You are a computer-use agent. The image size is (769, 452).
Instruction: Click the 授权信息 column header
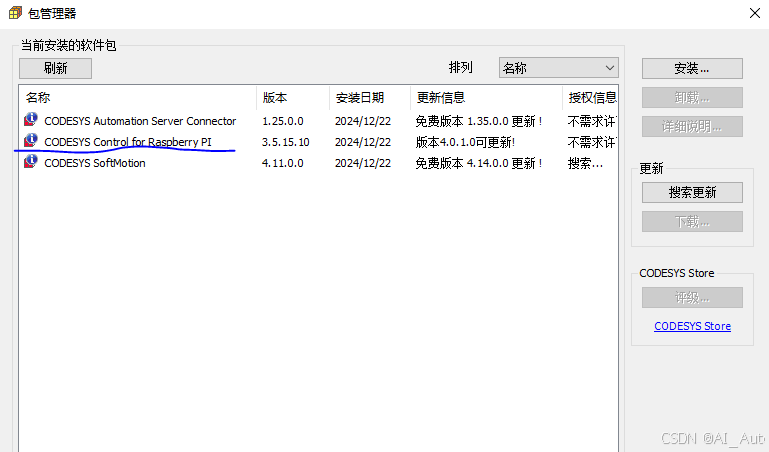click(590, 98)
